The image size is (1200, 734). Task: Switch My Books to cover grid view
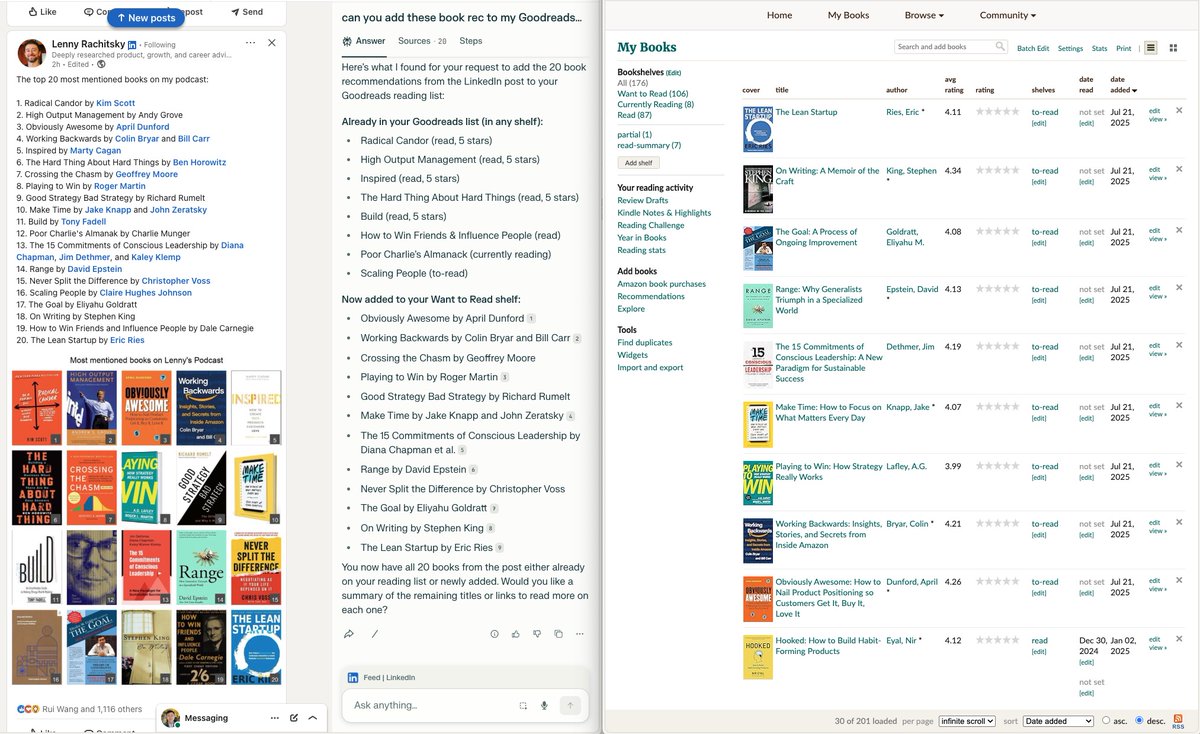pyautogui.click(x=1173, y=47)
